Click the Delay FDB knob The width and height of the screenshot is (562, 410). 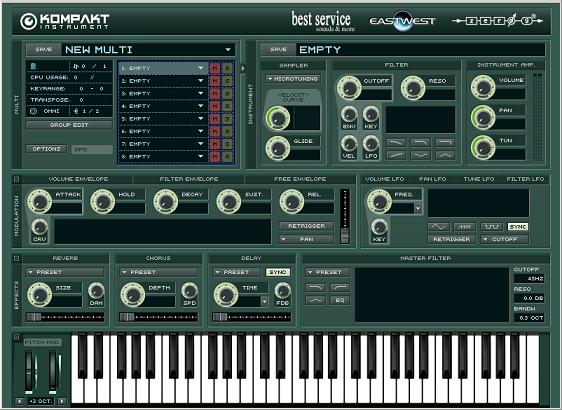coord(282,291)
